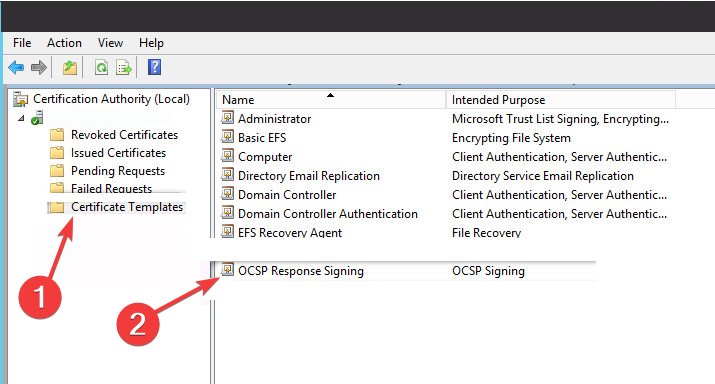Open the View menu
This screenshot has width=715, height=384.
(110, 43)
